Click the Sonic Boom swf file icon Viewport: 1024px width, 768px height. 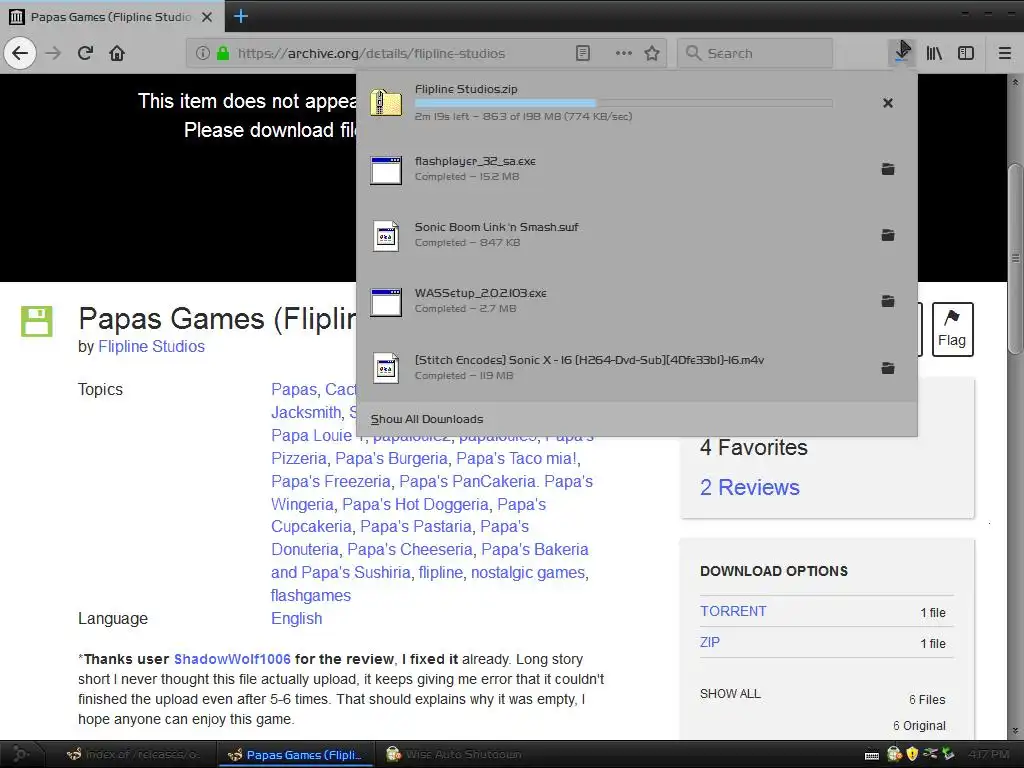(x=386, y=236)
